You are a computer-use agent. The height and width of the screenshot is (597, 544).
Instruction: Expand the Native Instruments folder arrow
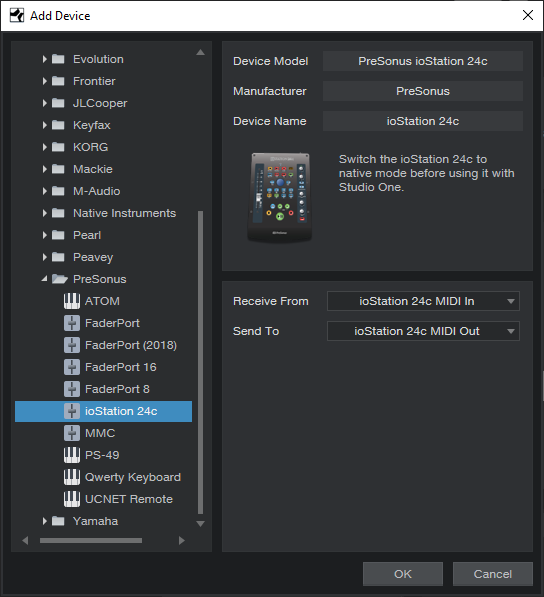(45, 213)
